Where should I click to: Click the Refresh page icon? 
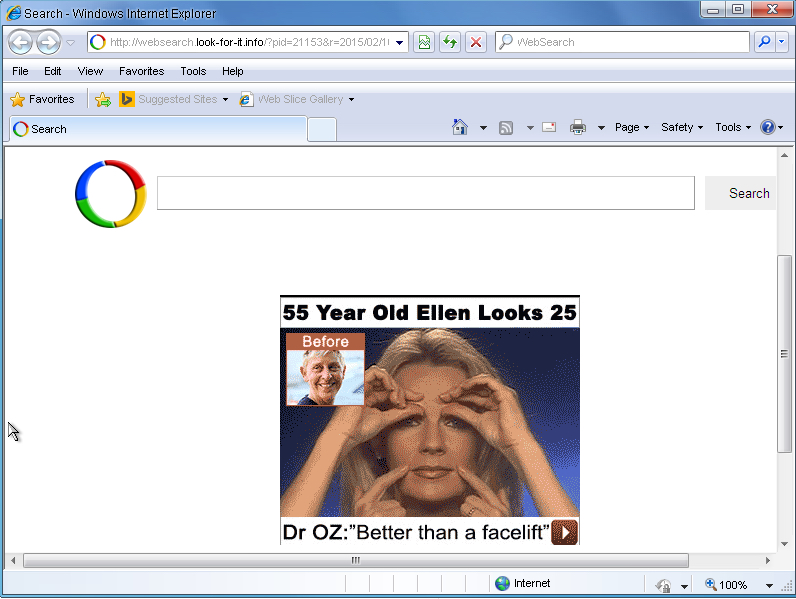coord(450,42)
